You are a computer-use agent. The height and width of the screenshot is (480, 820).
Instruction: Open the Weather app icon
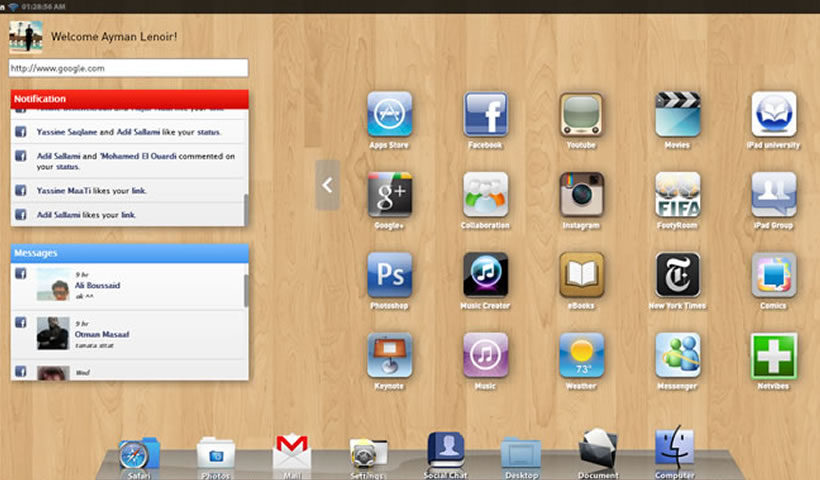(x=581, y=355)
